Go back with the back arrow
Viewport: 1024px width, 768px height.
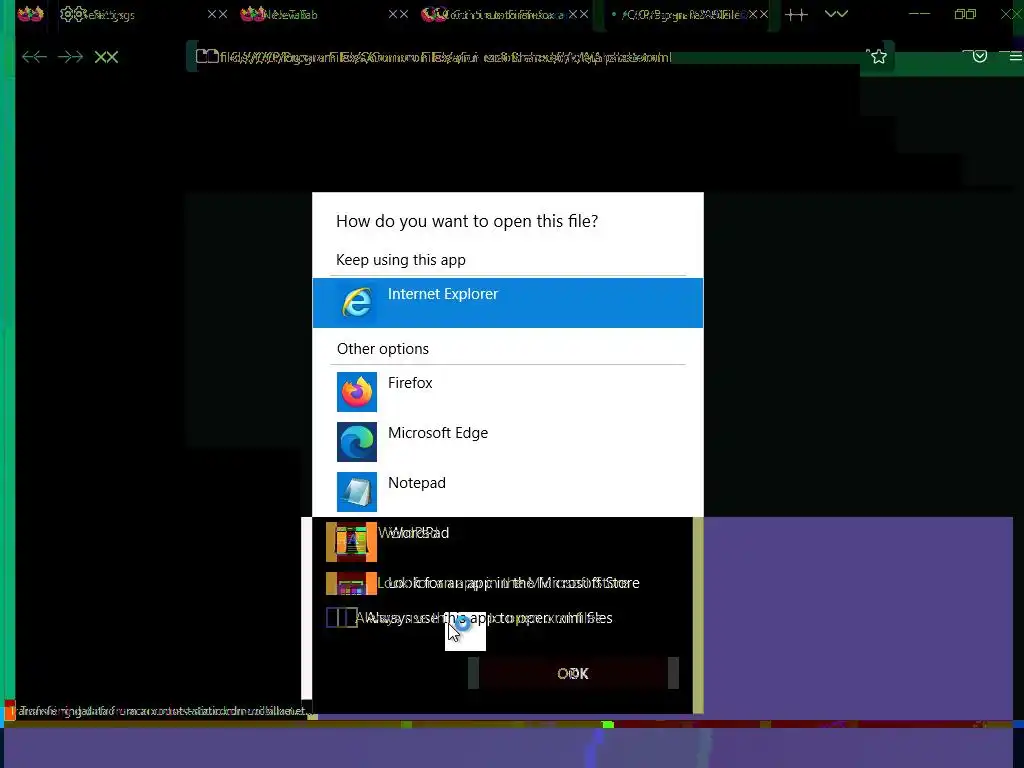34,57
